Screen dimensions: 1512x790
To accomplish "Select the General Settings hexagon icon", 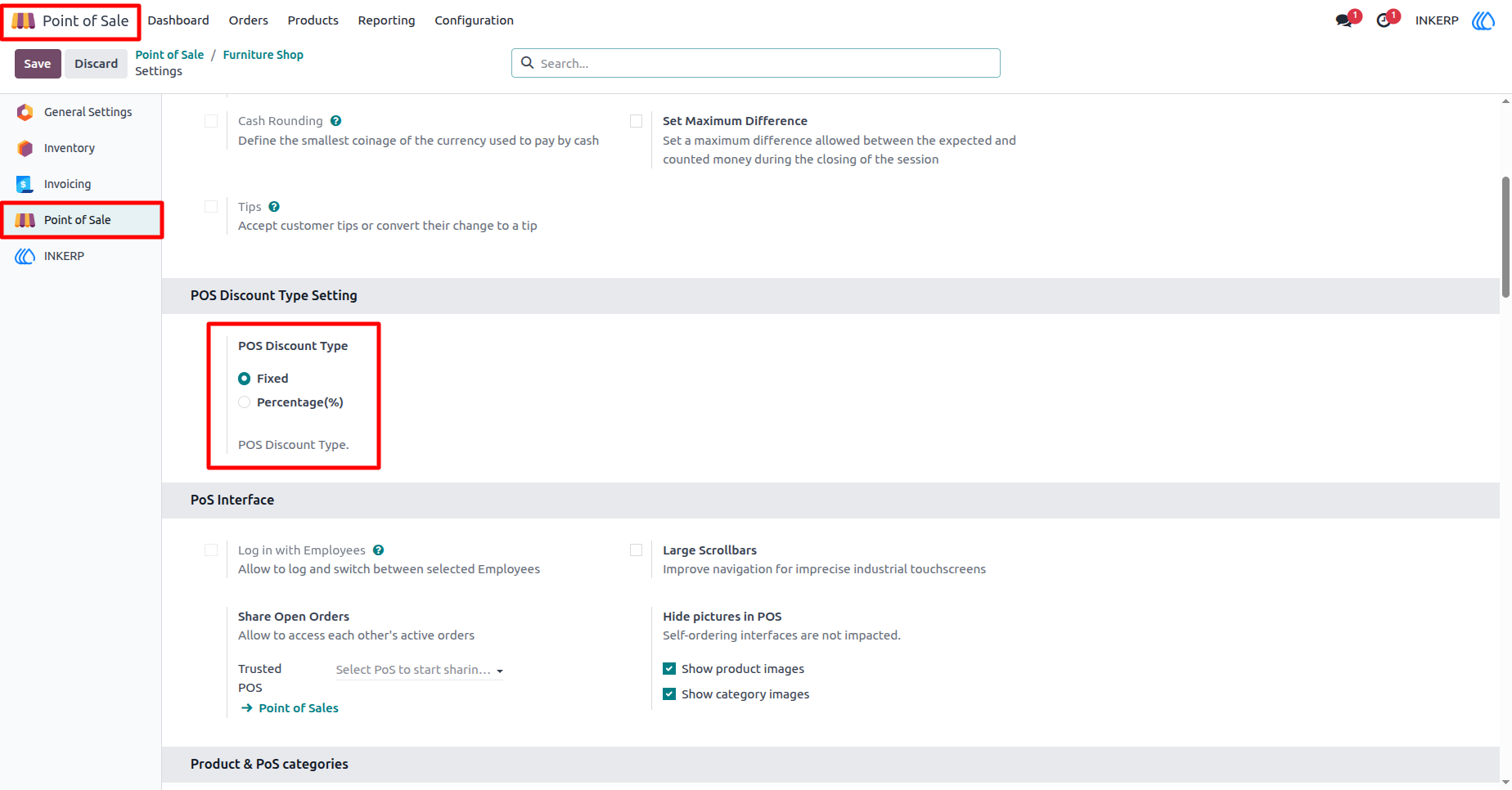I will tap(25, 112).
